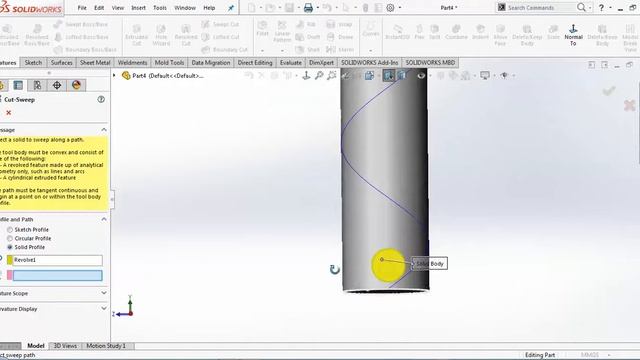Pin the menu bar with pushpin
Image resolution: width=640 pixels, height=360 pixels.
tap(231, 8)
